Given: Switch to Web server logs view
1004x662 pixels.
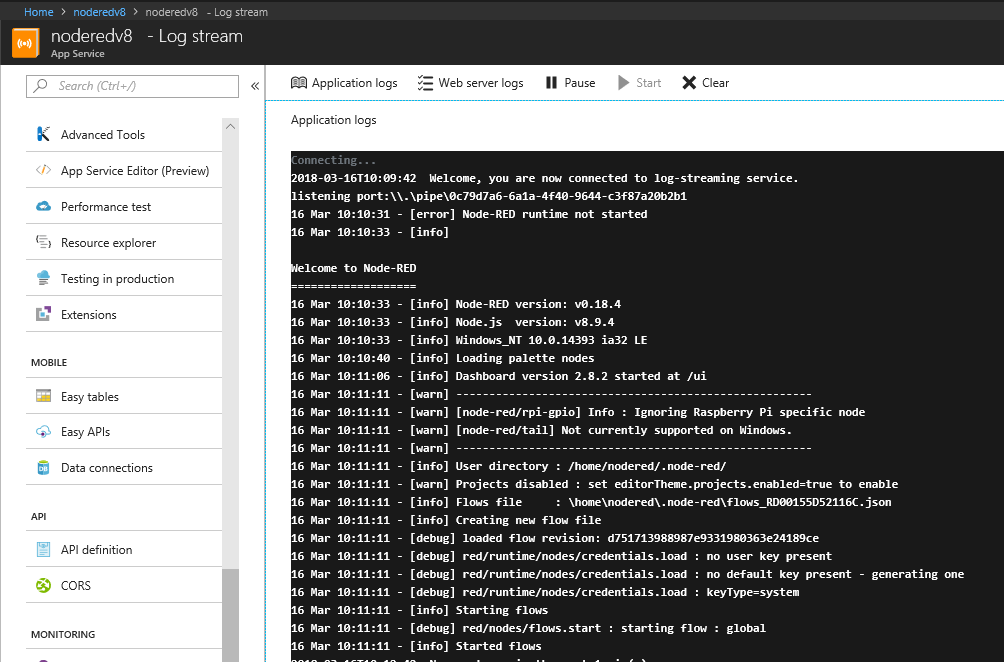Looking at the screenshot, I should tap(471, 83).
